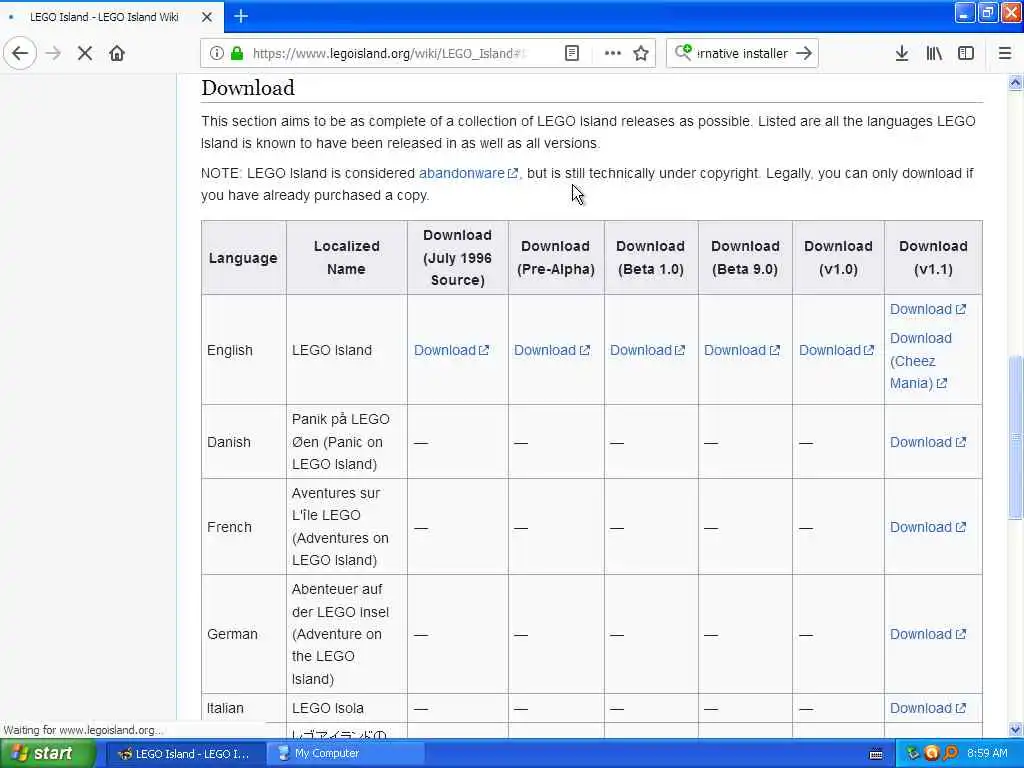Open the Firefox hamburger menu
This screenshot has width=1024, height=768.
pyautogui.click(x=1004, y=54)
